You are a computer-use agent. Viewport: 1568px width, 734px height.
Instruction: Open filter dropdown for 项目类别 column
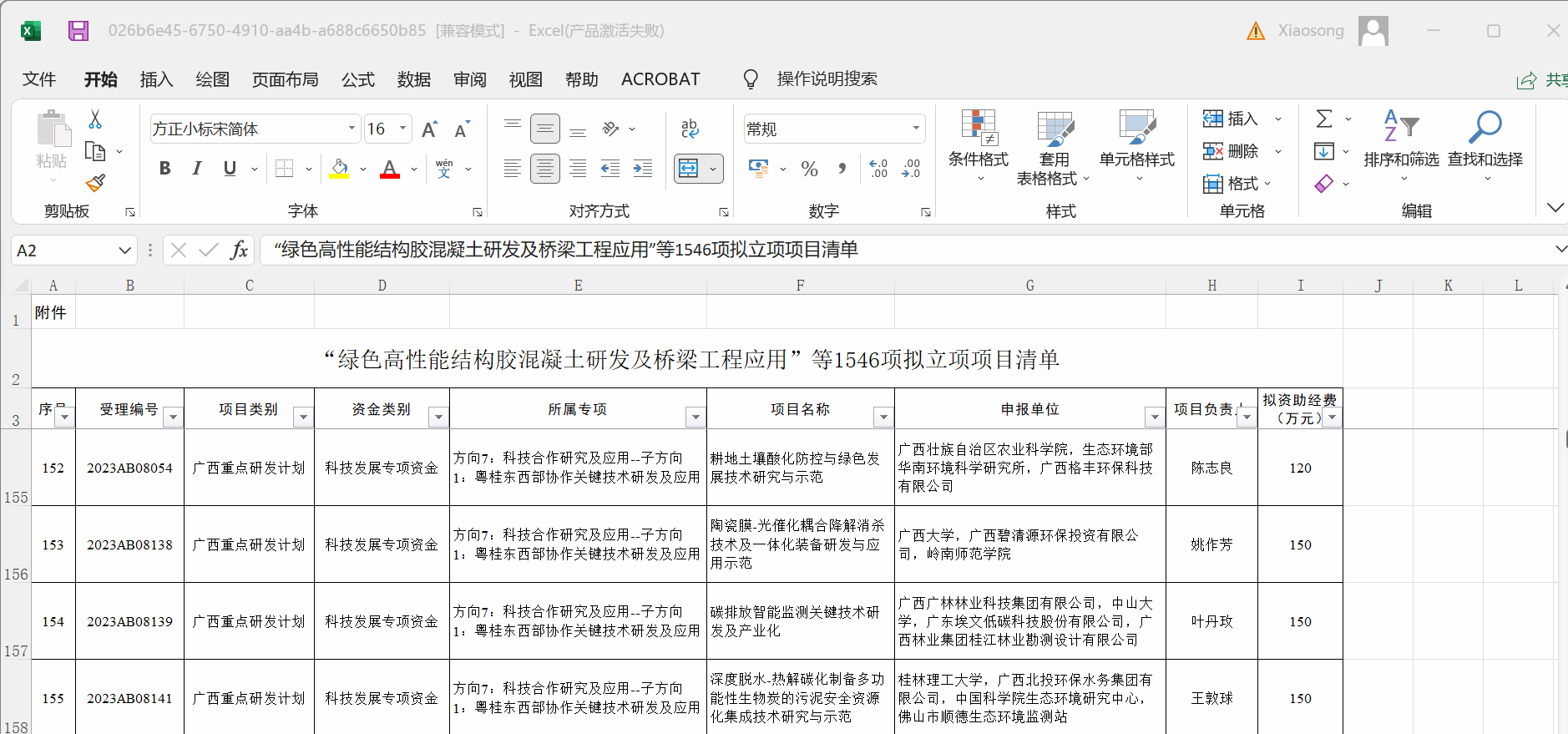pos(303,417)
